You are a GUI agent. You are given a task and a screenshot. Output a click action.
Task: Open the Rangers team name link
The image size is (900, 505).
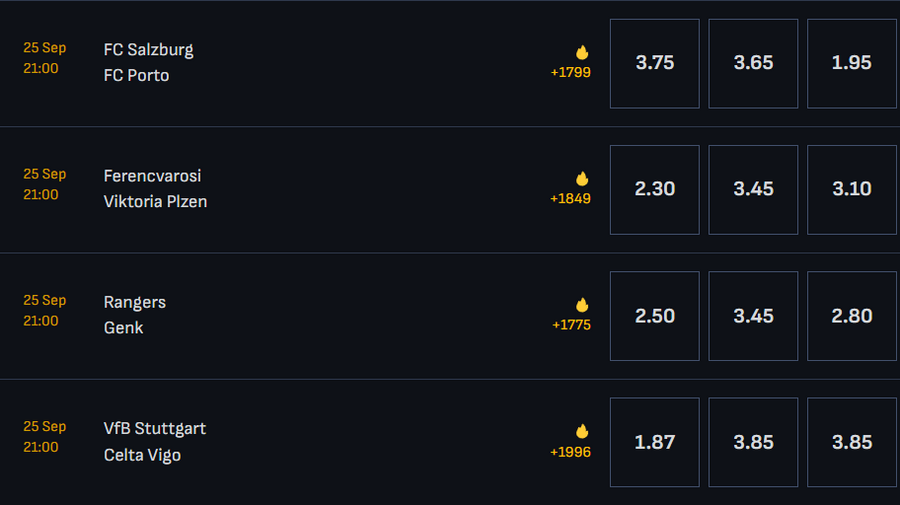[x=135, y=302]
